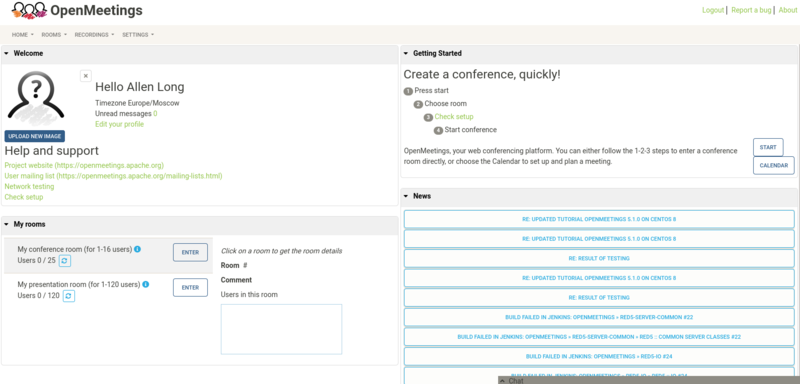The image size is (800, 384).
Task: Open the Rooms menu
Action: (x=54, y=35)
